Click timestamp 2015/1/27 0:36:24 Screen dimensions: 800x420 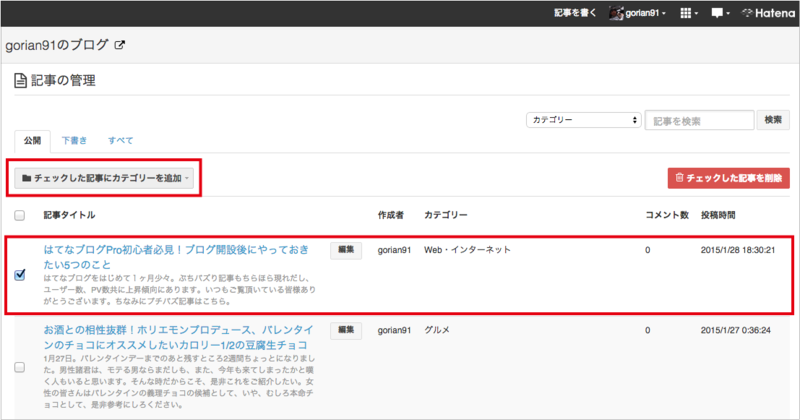pyautogui.click(x=735, y=330)
